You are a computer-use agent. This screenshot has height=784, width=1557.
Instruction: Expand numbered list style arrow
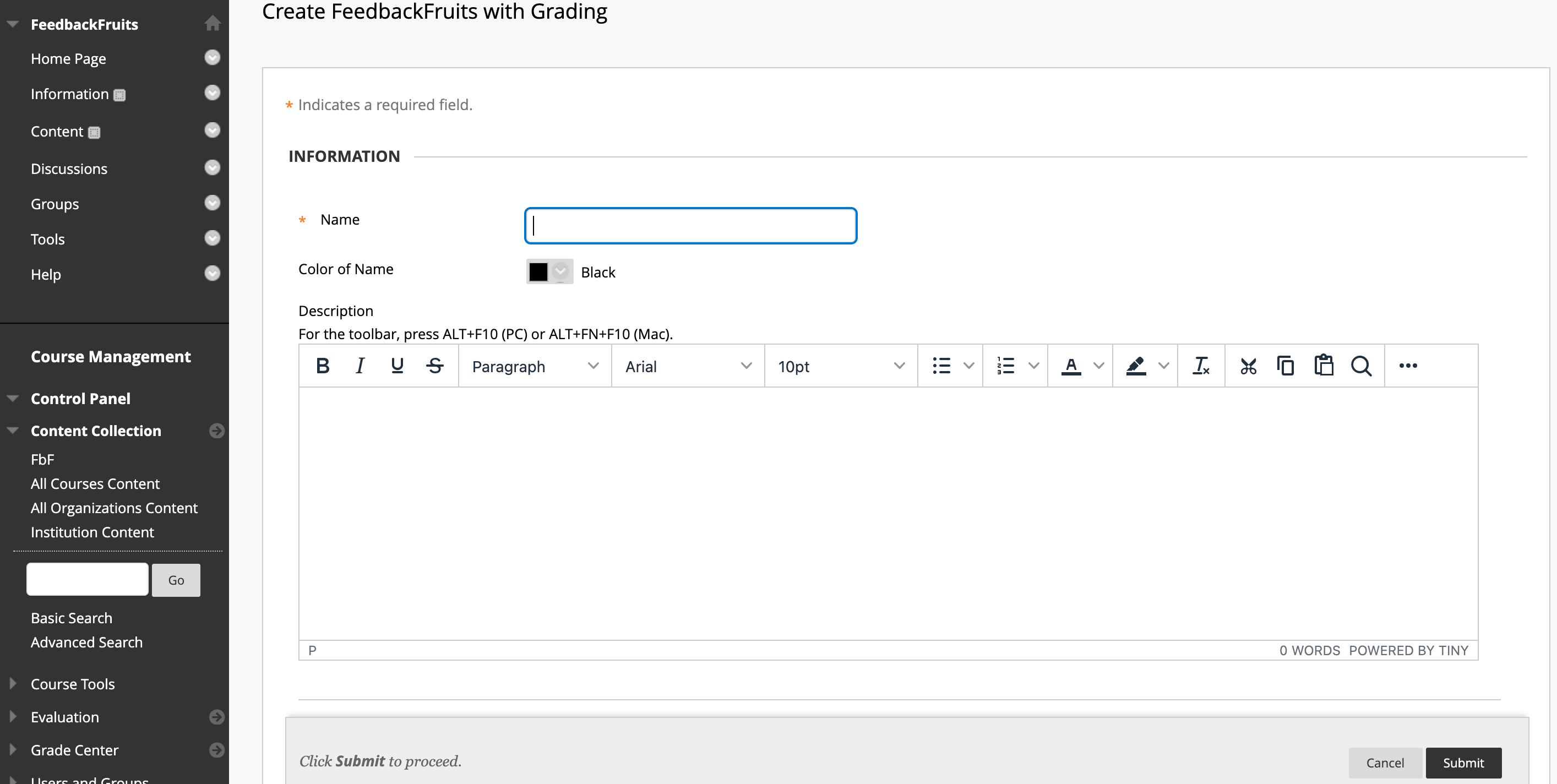tap(1033, 366)
